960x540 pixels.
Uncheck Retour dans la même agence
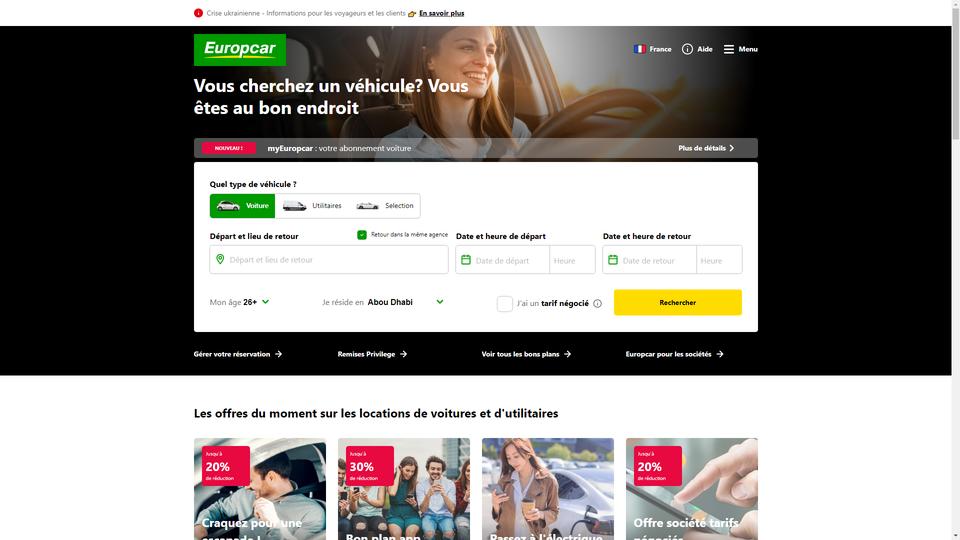tap(362, 234)
